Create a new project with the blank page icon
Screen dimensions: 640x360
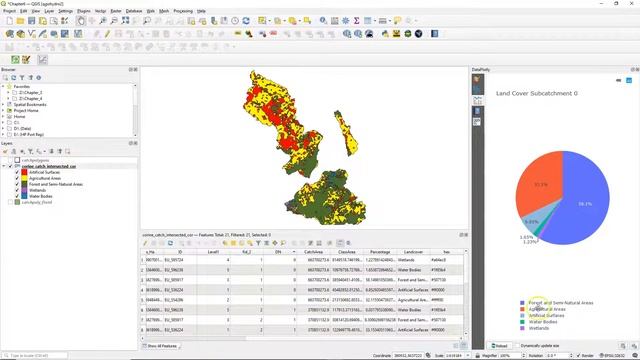tap(9, 20)
